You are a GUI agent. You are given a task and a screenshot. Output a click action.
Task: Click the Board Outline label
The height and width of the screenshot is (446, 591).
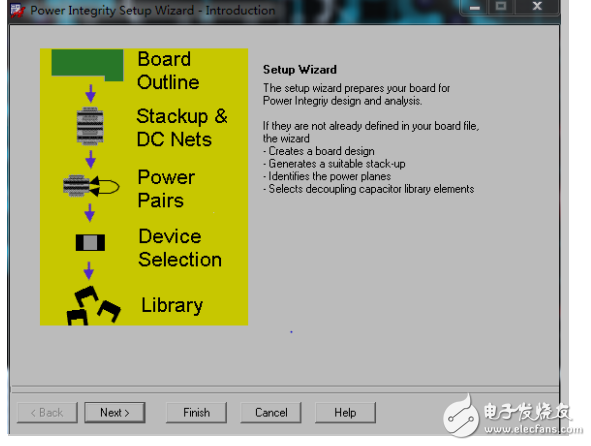coord(168,71)
